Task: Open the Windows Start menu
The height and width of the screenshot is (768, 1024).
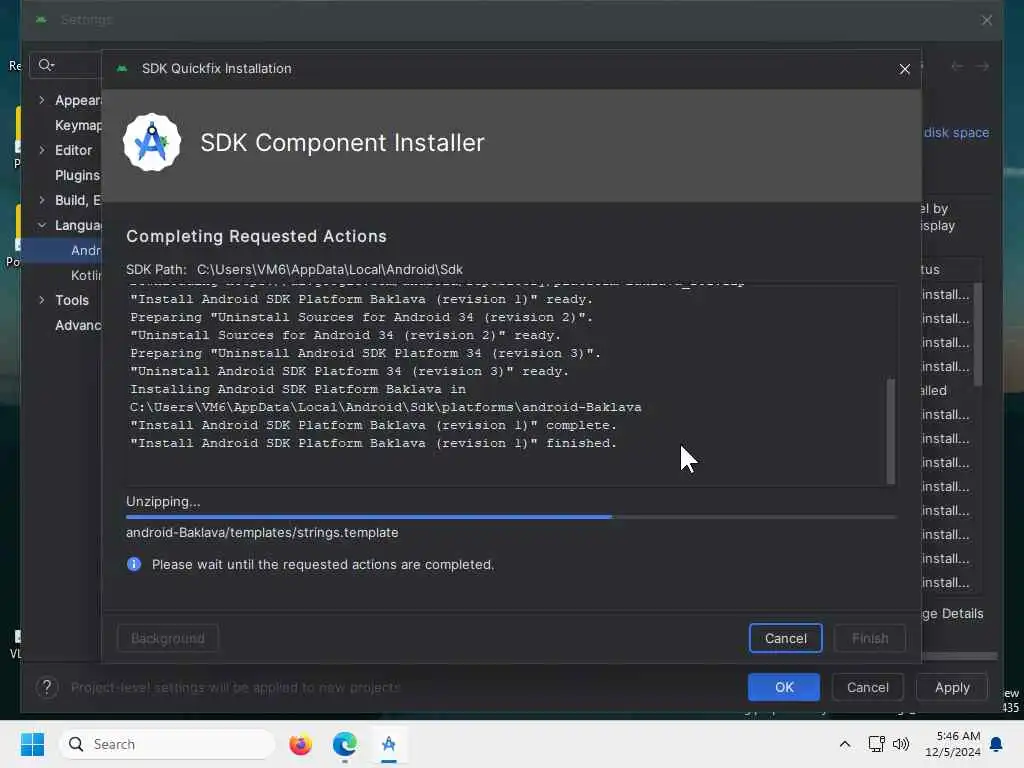Action: (x=32, y=744)
